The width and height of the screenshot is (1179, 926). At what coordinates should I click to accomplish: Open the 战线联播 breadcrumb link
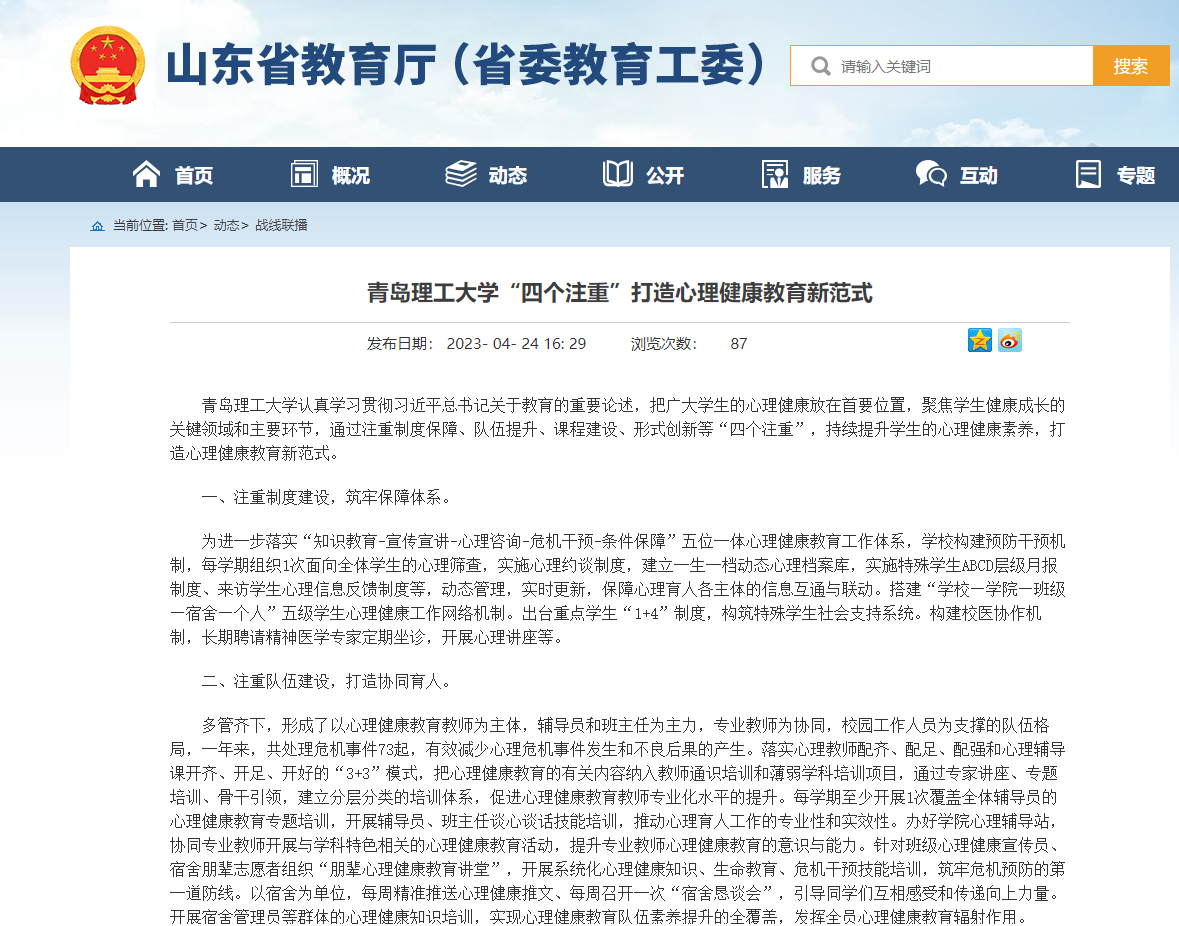click(281, 226)
